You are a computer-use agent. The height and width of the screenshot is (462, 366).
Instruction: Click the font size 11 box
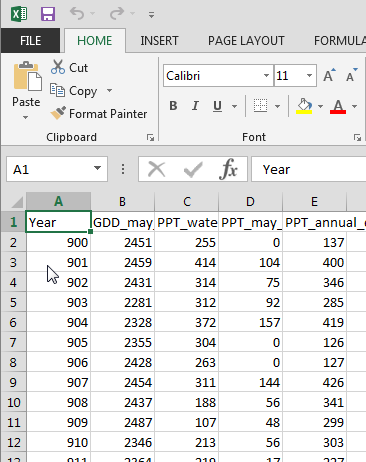coord(289,76)
